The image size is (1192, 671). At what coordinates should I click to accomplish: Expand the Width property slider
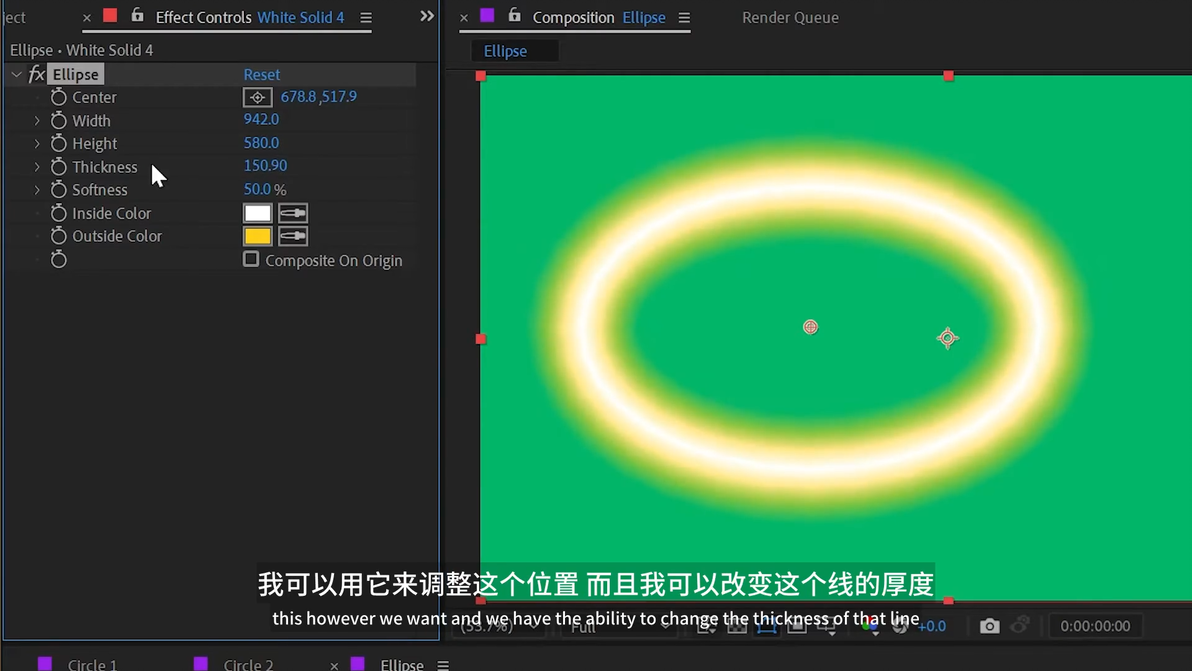tap(36, 120)
